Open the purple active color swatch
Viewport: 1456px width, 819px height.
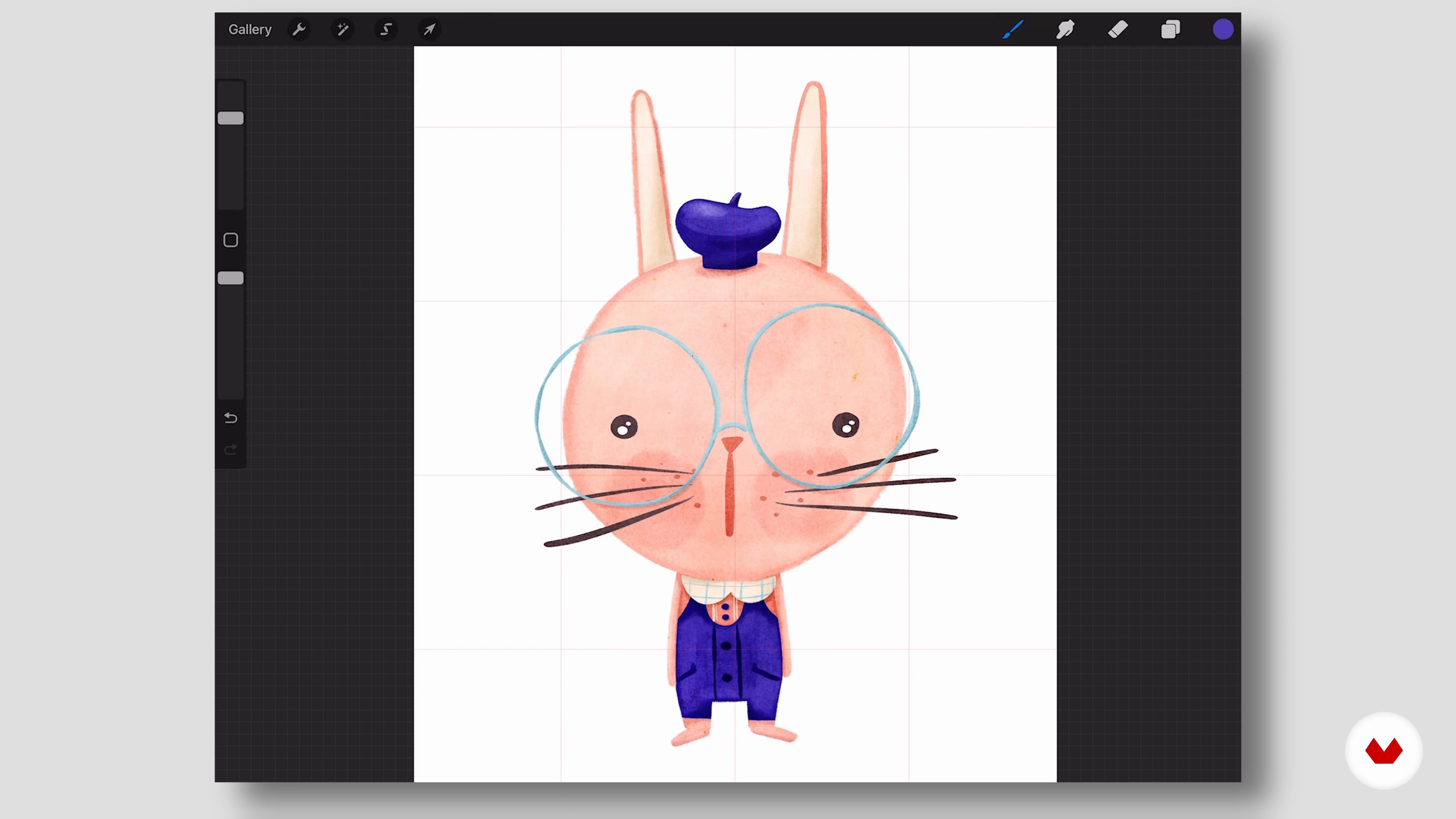pos(1223,30)
